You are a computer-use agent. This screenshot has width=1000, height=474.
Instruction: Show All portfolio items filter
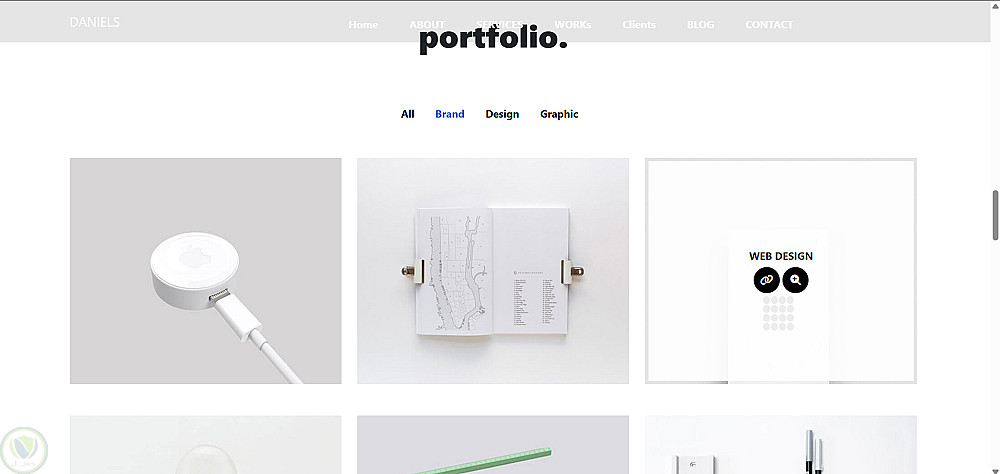click(408, 114)
